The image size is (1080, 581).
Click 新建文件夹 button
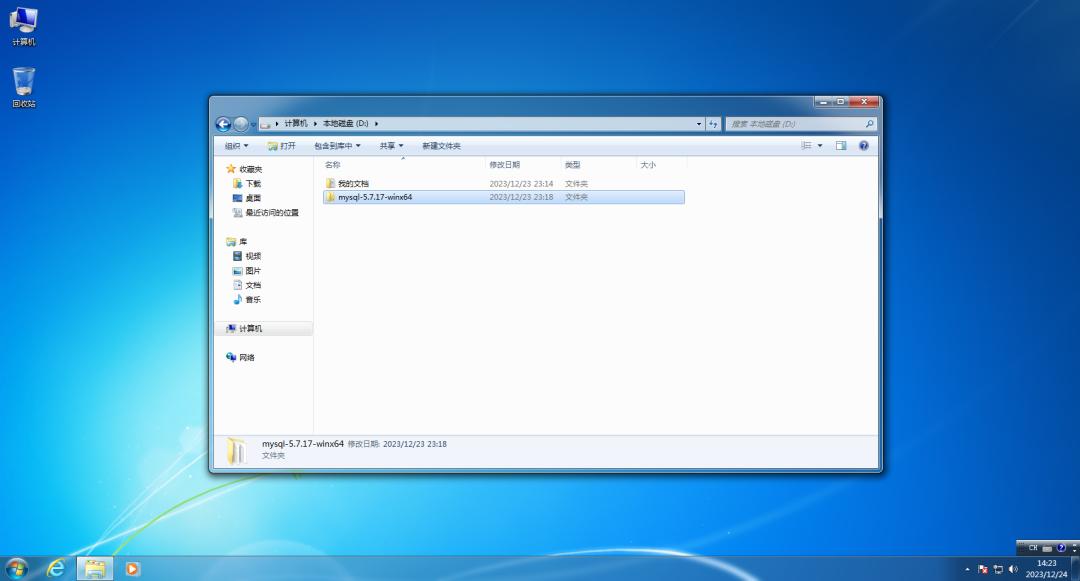442,146
